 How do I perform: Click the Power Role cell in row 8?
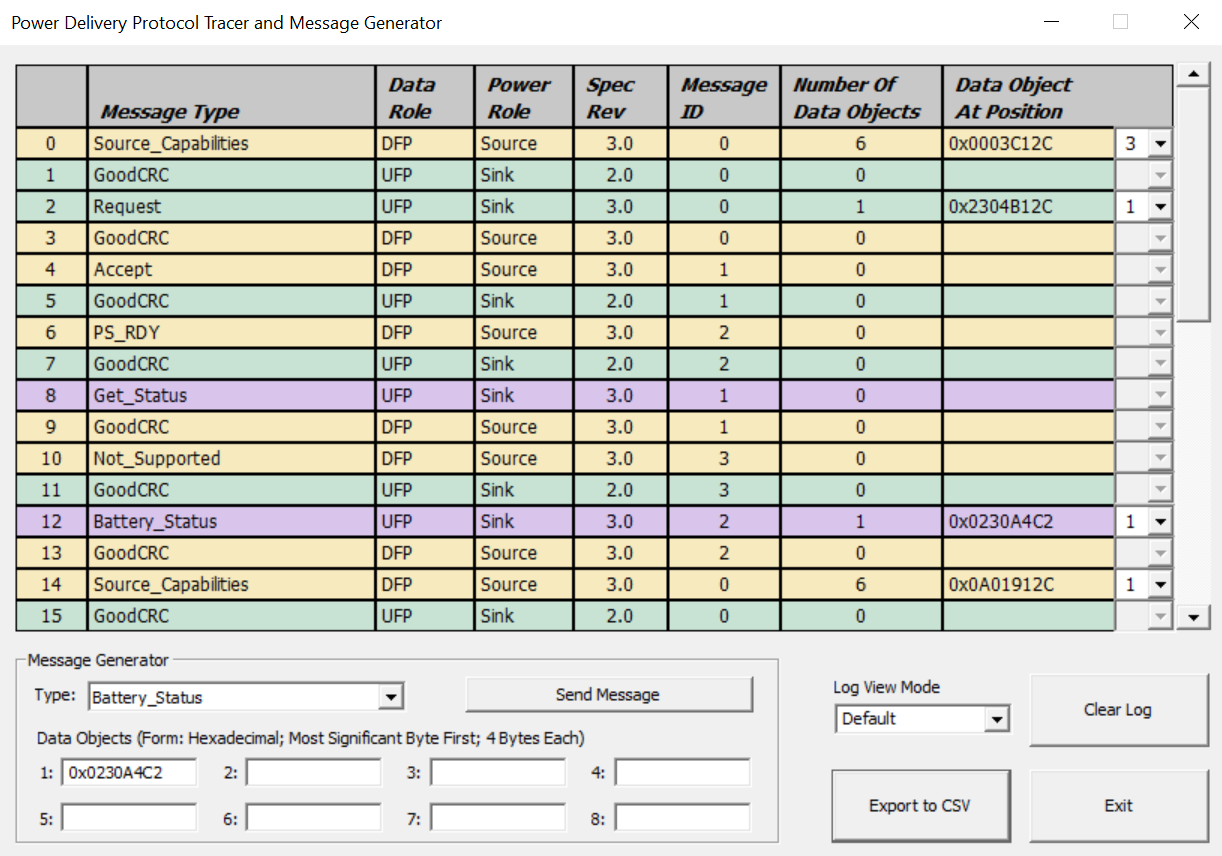524,395
